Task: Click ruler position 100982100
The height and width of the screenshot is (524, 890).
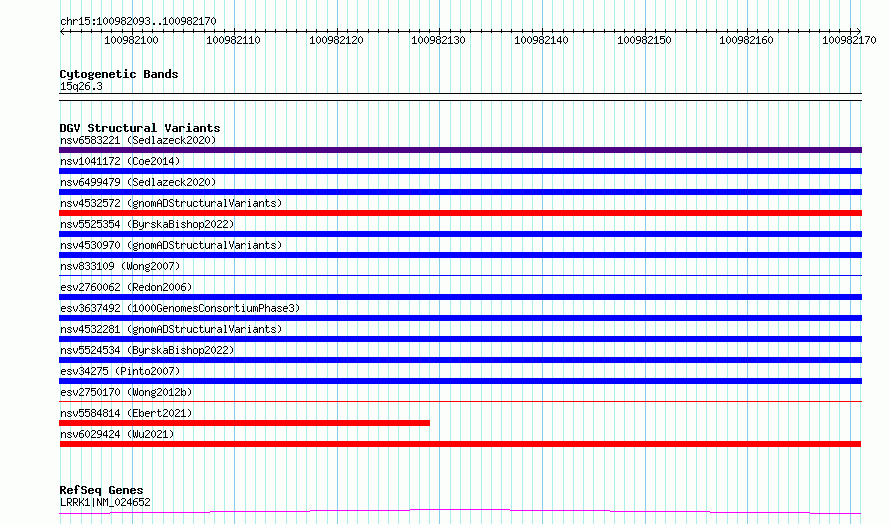Action: [131, 40]
